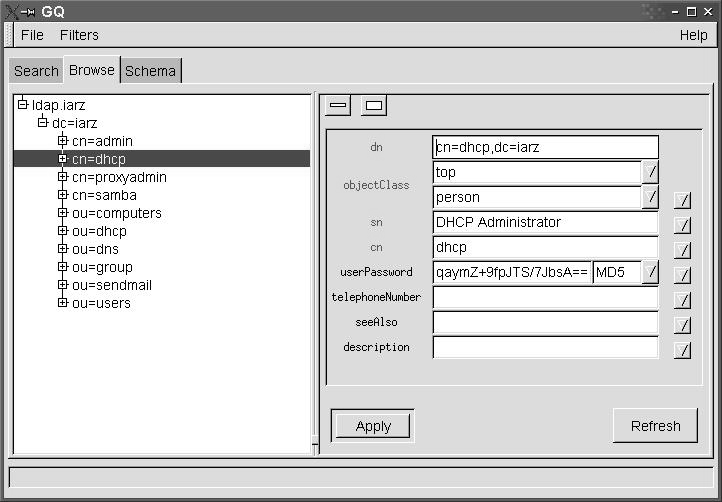Open the Filters menu

(x=79, y=35)
